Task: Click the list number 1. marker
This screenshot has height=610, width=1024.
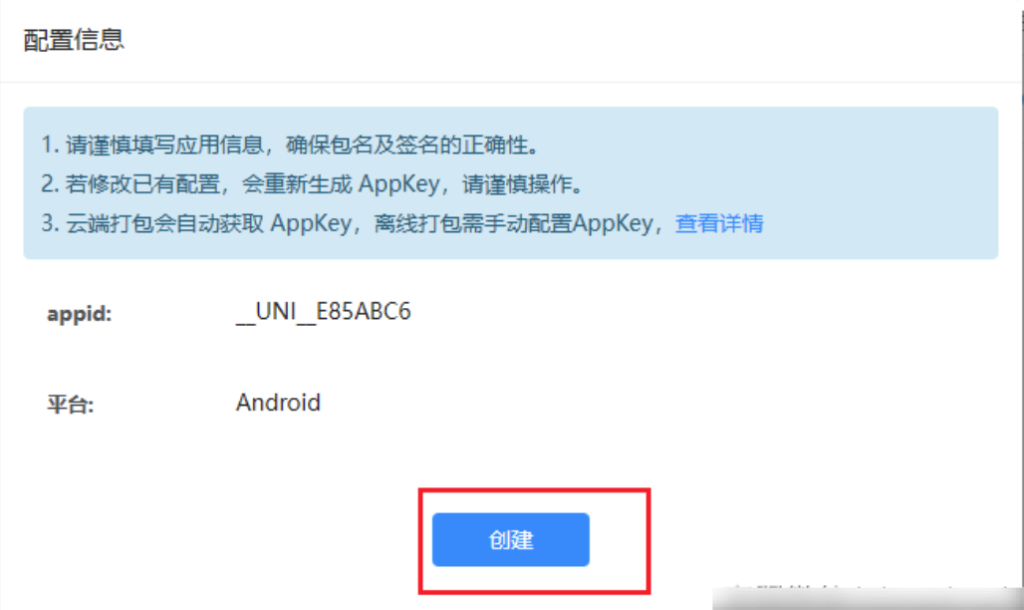Action: click(50, 145)
